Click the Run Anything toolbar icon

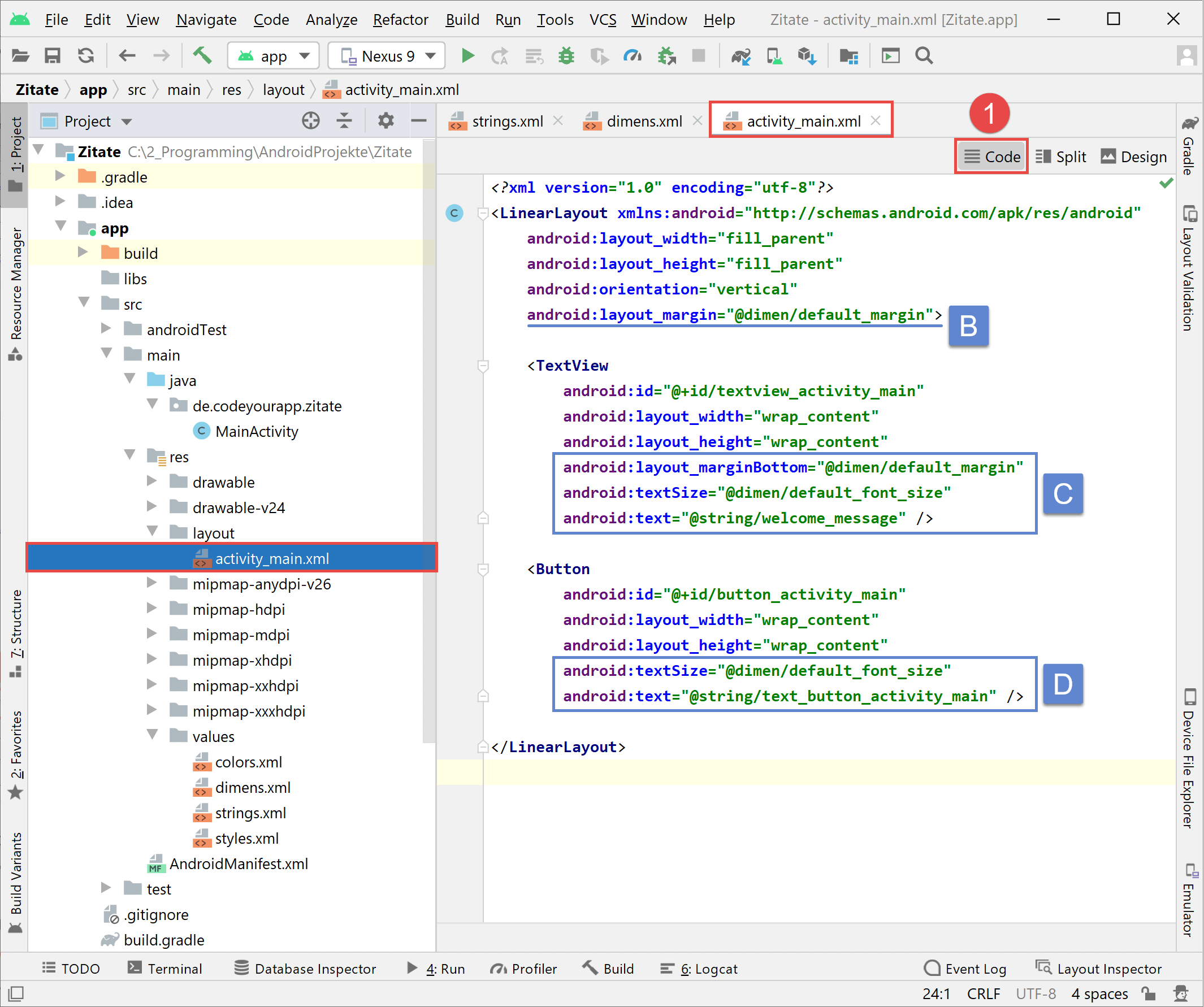click(x=890, y=56)
